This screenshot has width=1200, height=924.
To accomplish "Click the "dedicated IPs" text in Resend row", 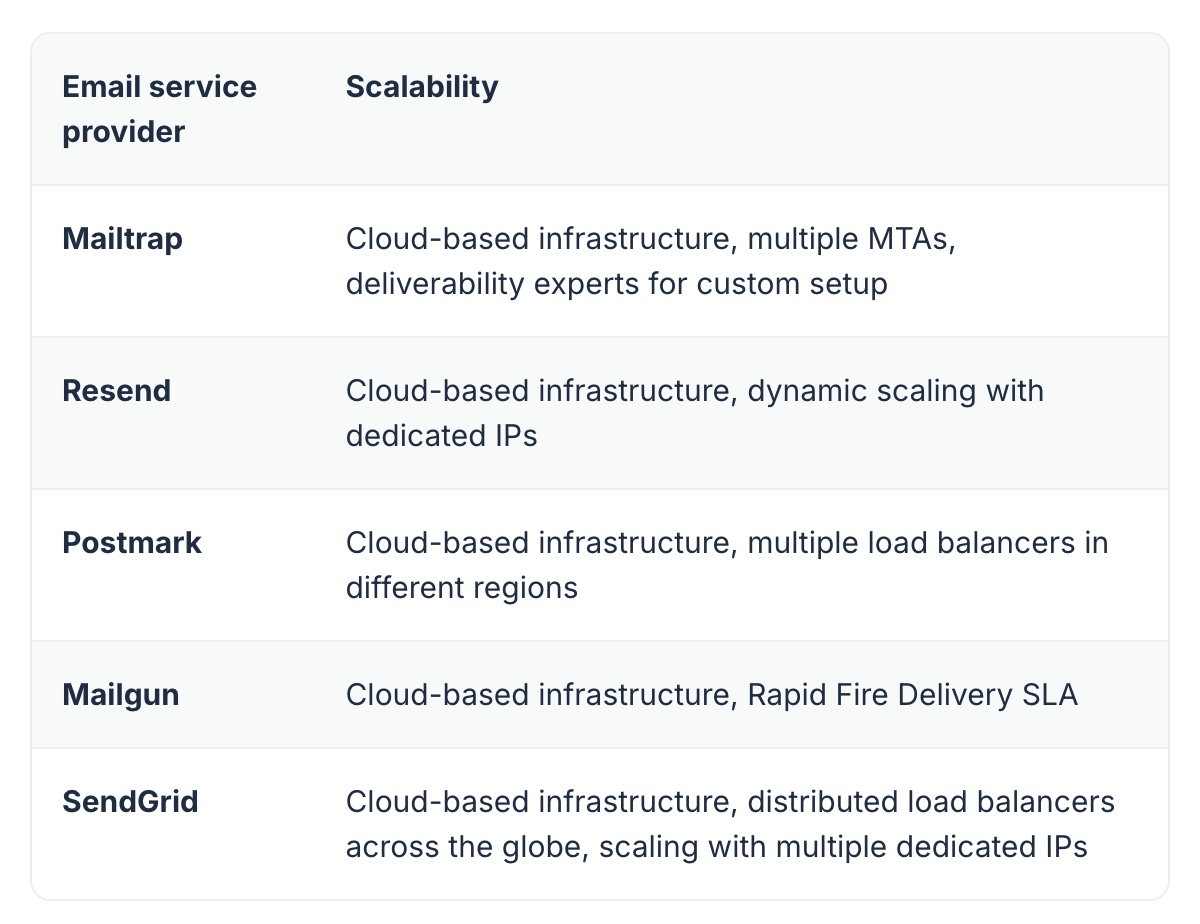I will 441,436.
